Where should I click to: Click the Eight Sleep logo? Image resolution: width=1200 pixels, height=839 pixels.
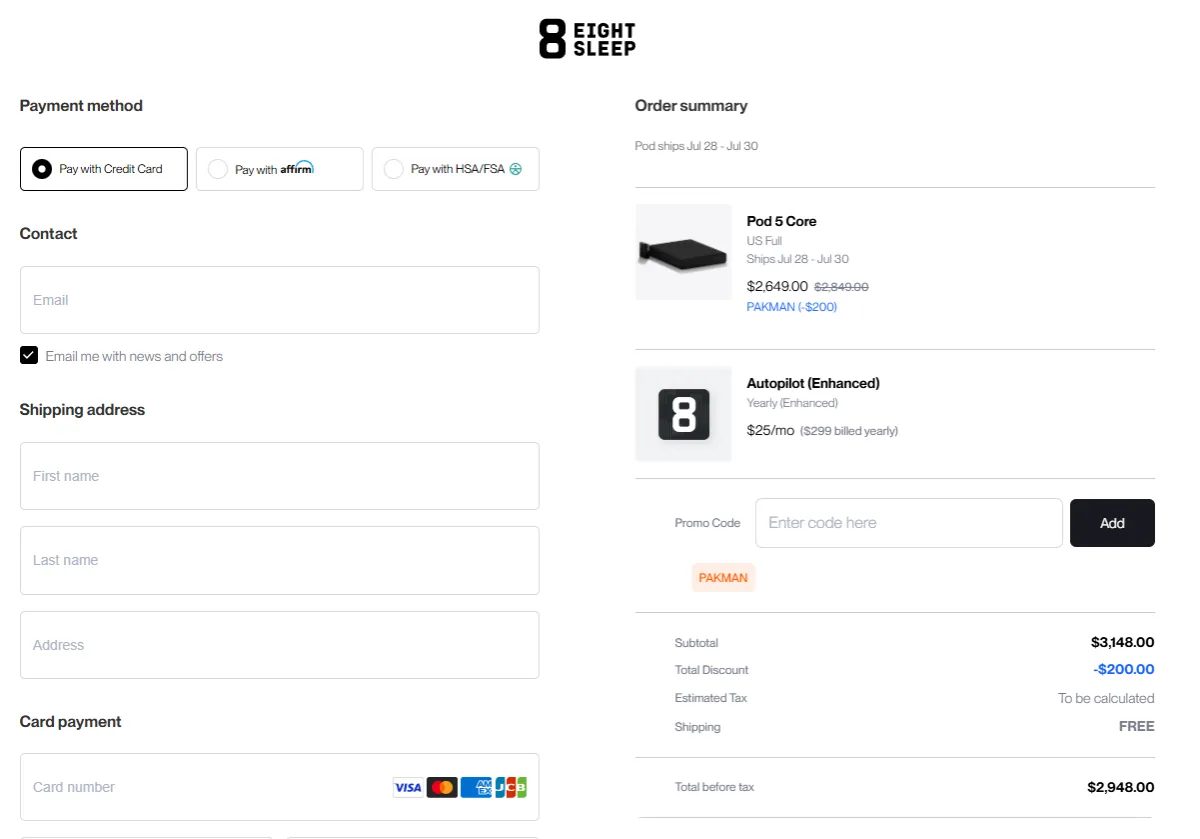(587, 38)
